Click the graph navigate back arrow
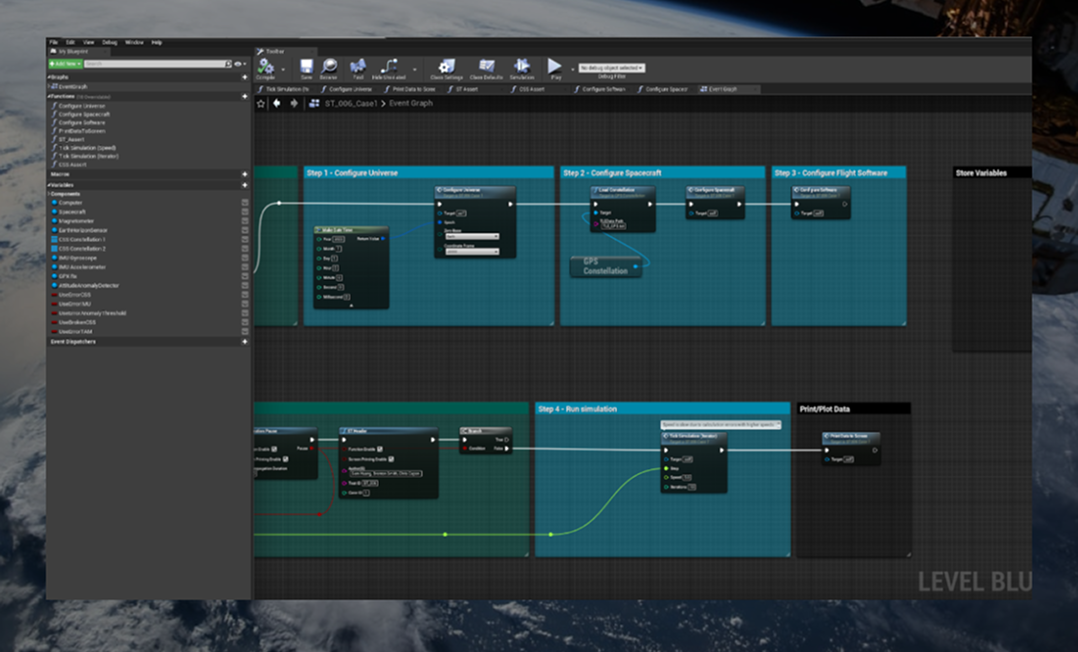 coord(277,103)
